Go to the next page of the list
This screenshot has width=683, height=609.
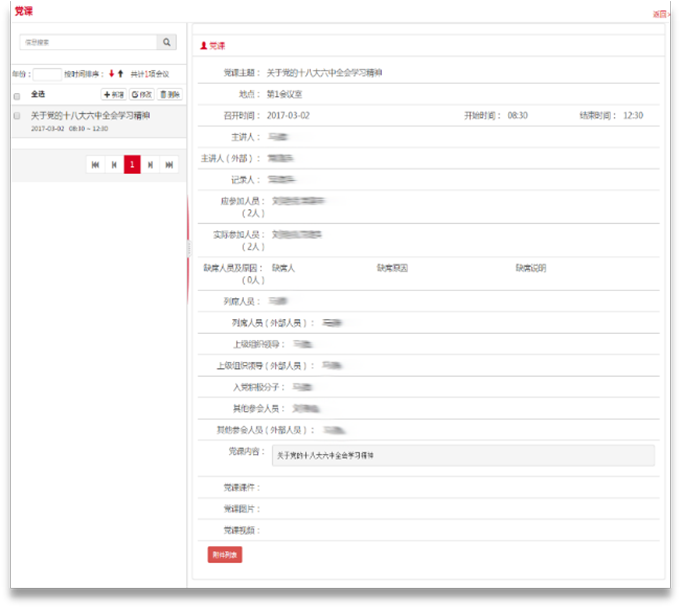coord(150,165)
